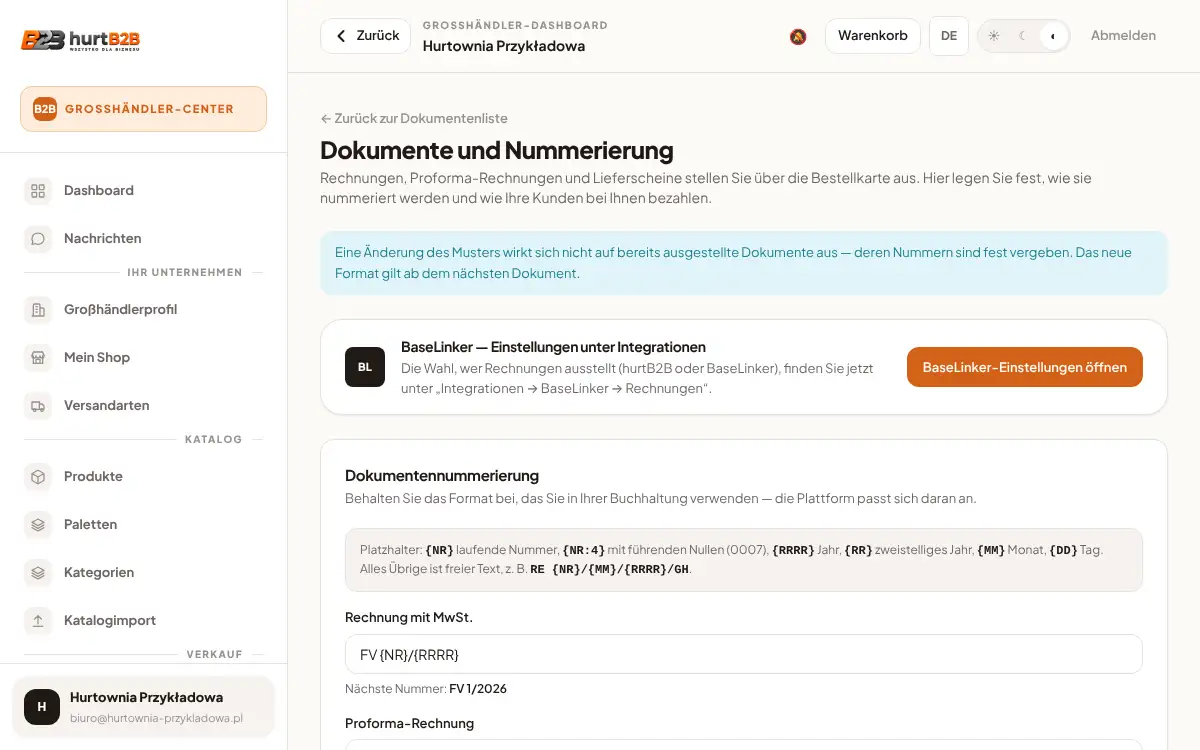Image resolution: width=1200 pixels, height=750 pixels.
Task: Click the Rechnung mit MwSt. pattern field
Action: 744,654
